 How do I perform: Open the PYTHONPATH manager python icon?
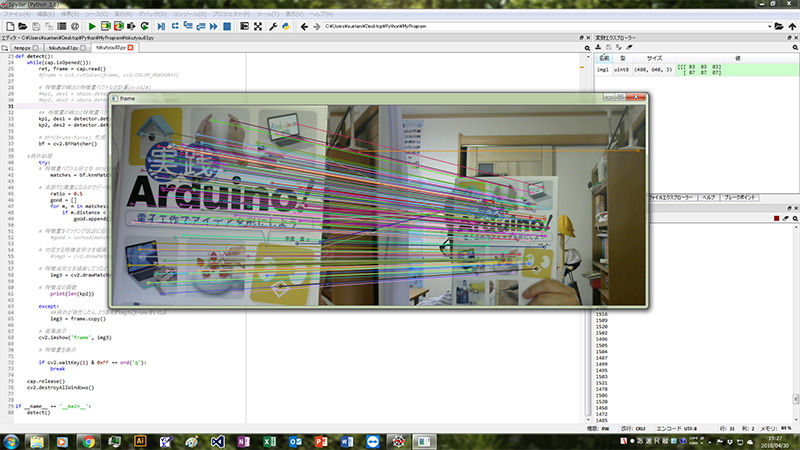286,26
